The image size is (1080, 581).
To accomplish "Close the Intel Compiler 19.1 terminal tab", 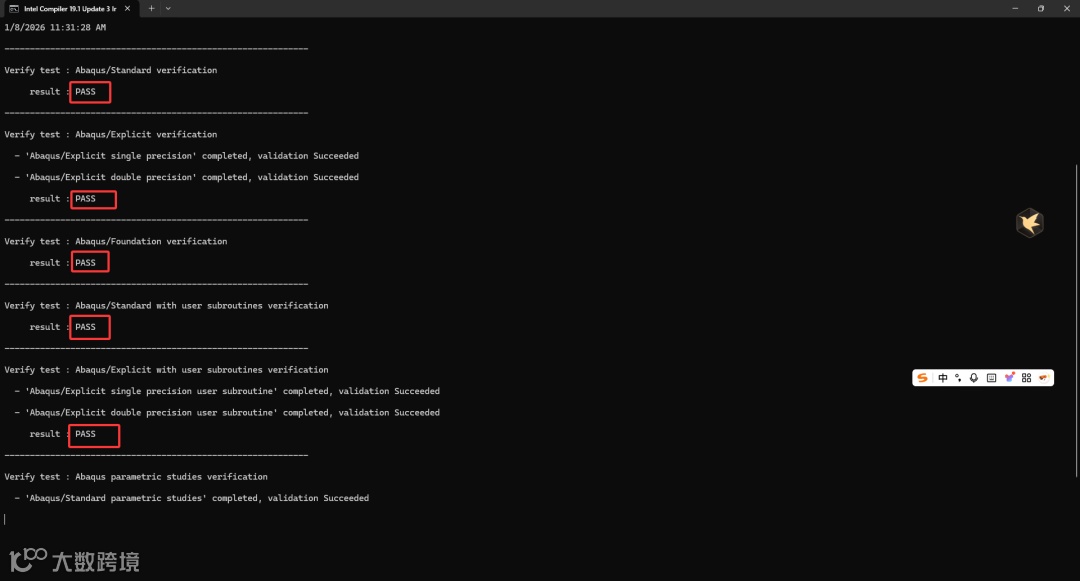I will coord(127,9).
